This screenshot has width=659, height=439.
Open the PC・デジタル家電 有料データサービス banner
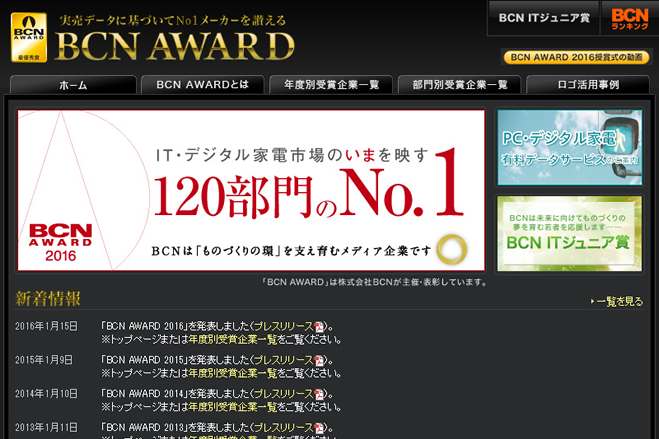pos(570,147)
